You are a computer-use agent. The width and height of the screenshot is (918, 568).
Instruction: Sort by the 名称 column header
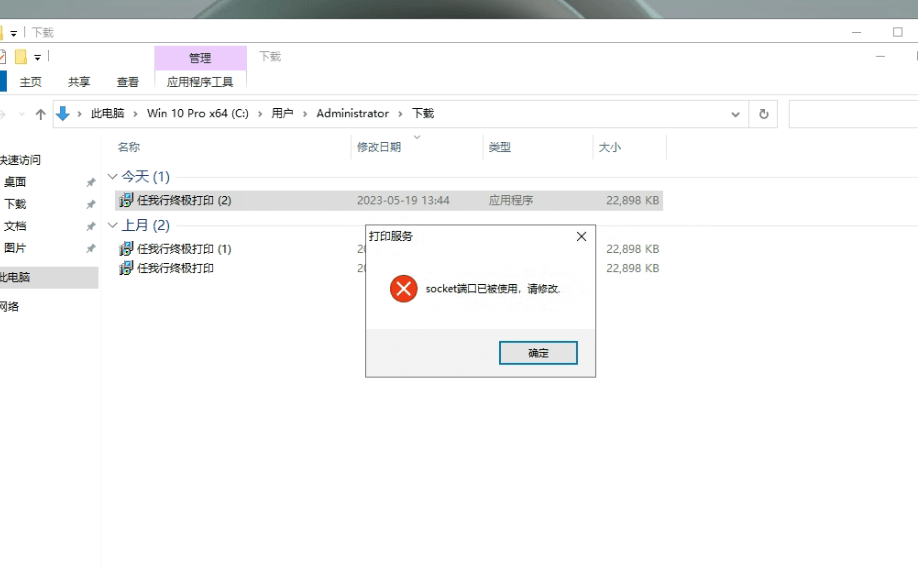[129, 147]
